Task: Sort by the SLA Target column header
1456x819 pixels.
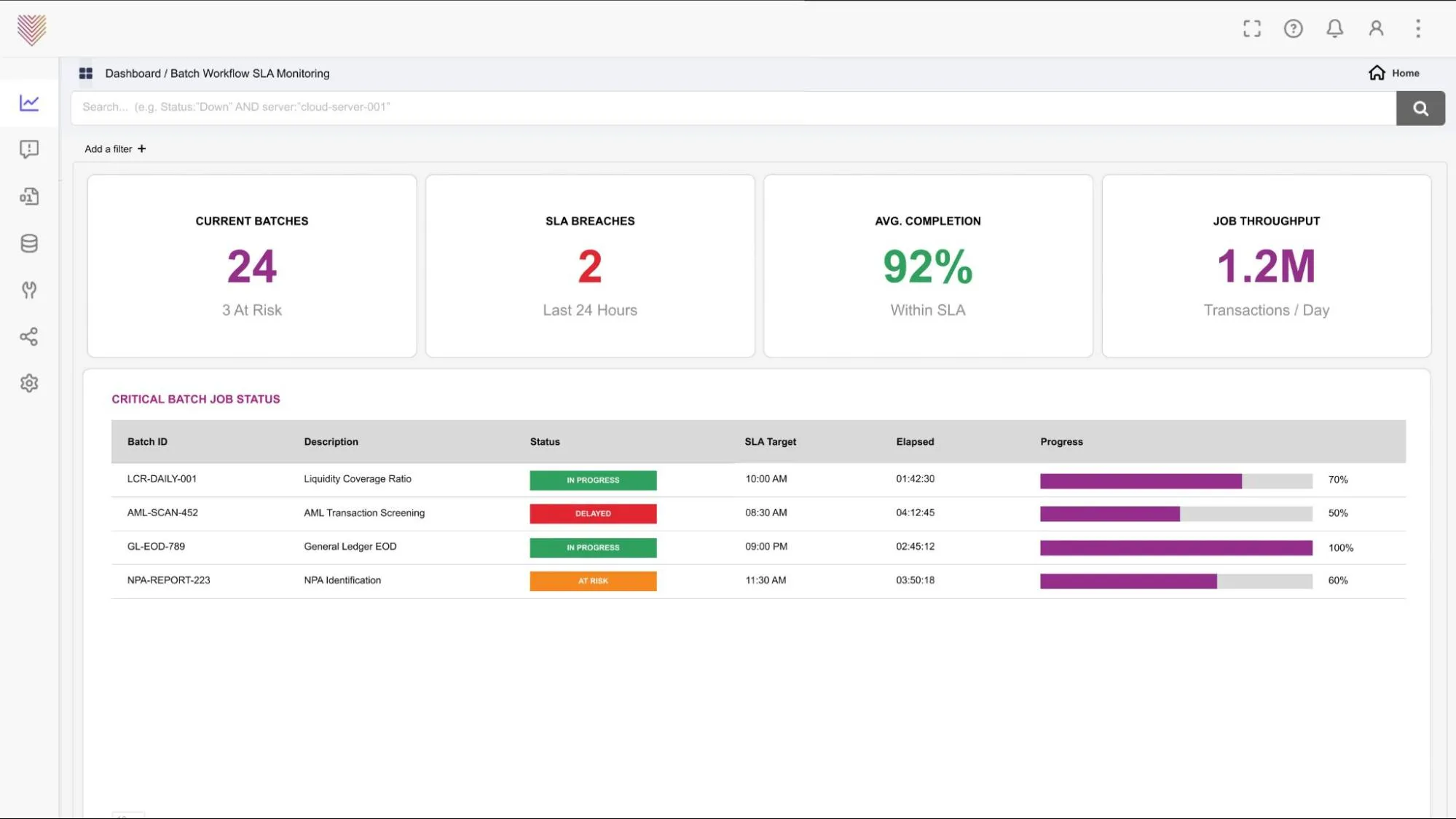Action: [770, 442]
